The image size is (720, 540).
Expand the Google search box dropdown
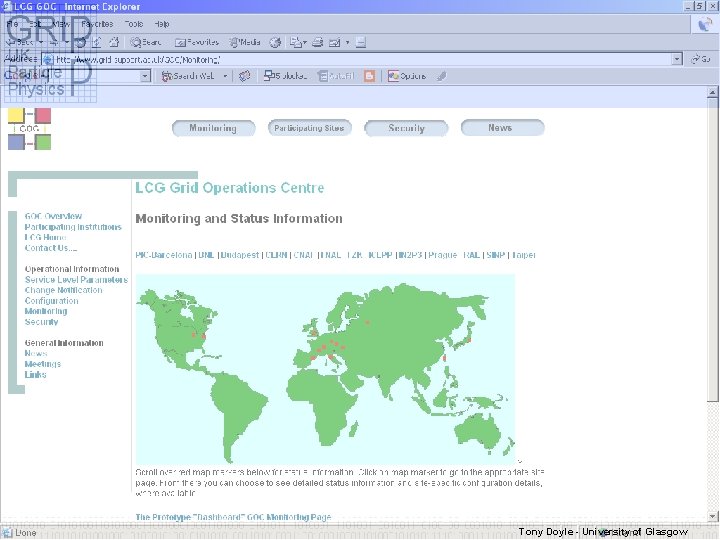pos(145,76)
